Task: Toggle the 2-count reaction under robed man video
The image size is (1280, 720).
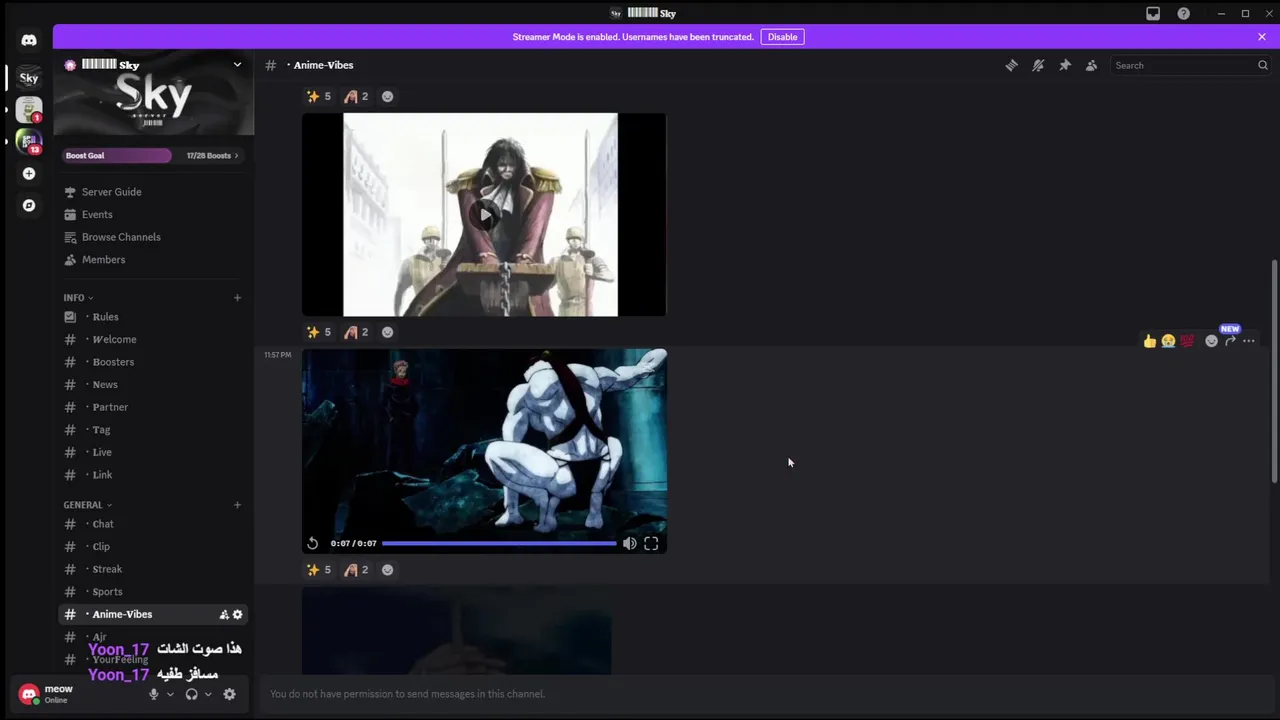Action: tap(356, 332)
